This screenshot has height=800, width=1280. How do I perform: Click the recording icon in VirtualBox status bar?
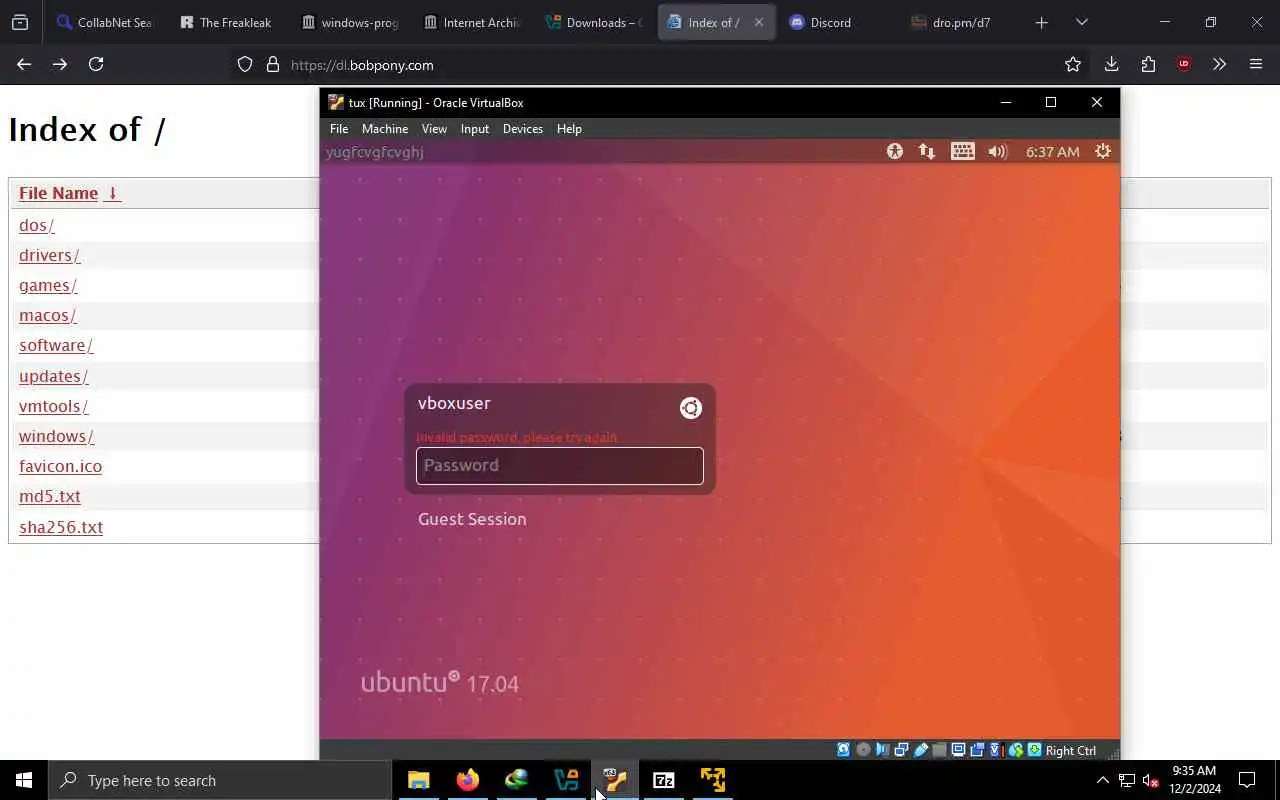tap(977, 750)
